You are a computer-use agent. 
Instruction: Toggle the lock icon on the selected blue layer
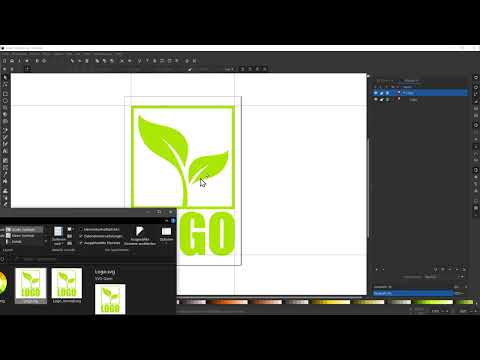point(382,93)
